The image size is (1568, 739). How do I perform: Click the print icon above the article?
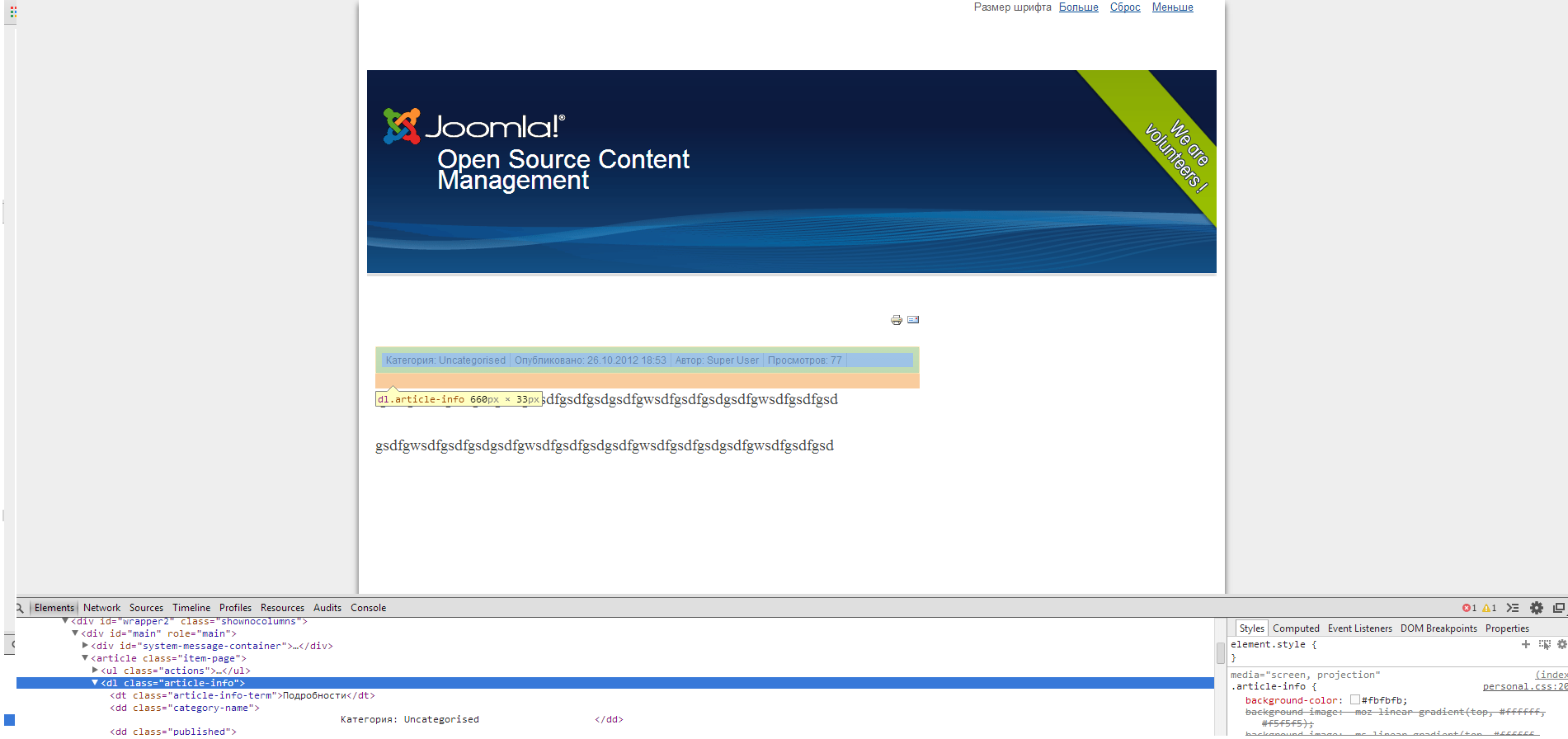coord(897,320)
